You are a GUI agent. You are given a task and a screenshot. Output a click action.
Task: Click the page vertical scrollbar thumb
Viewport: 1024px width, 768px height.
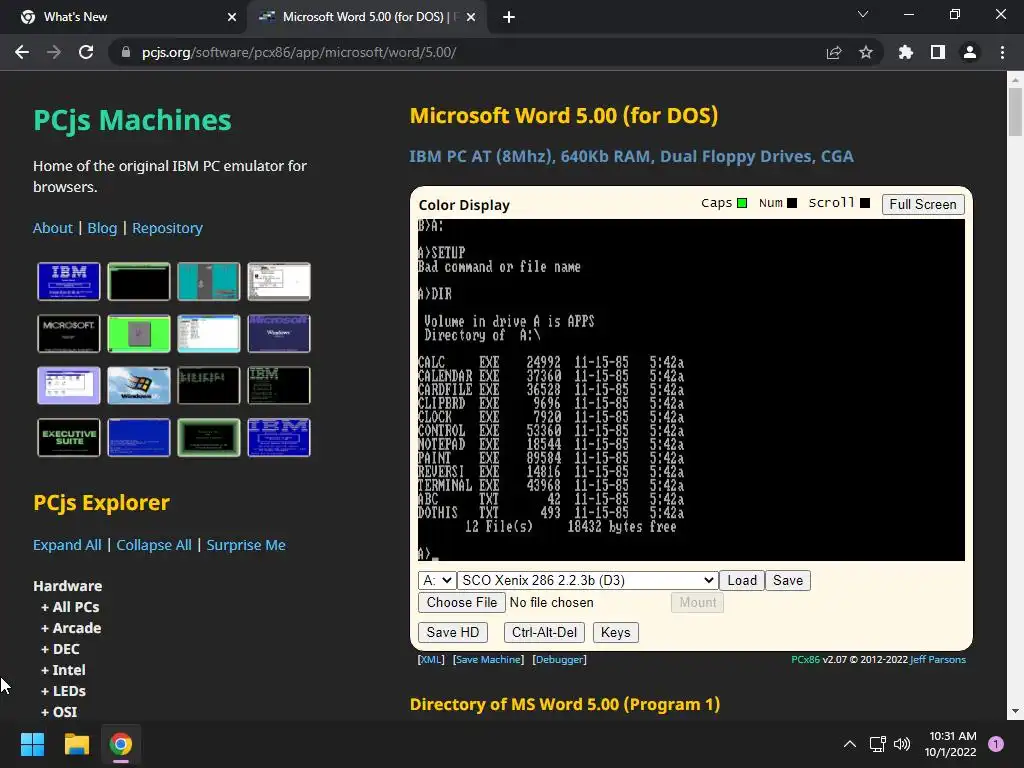(1015, 112)
